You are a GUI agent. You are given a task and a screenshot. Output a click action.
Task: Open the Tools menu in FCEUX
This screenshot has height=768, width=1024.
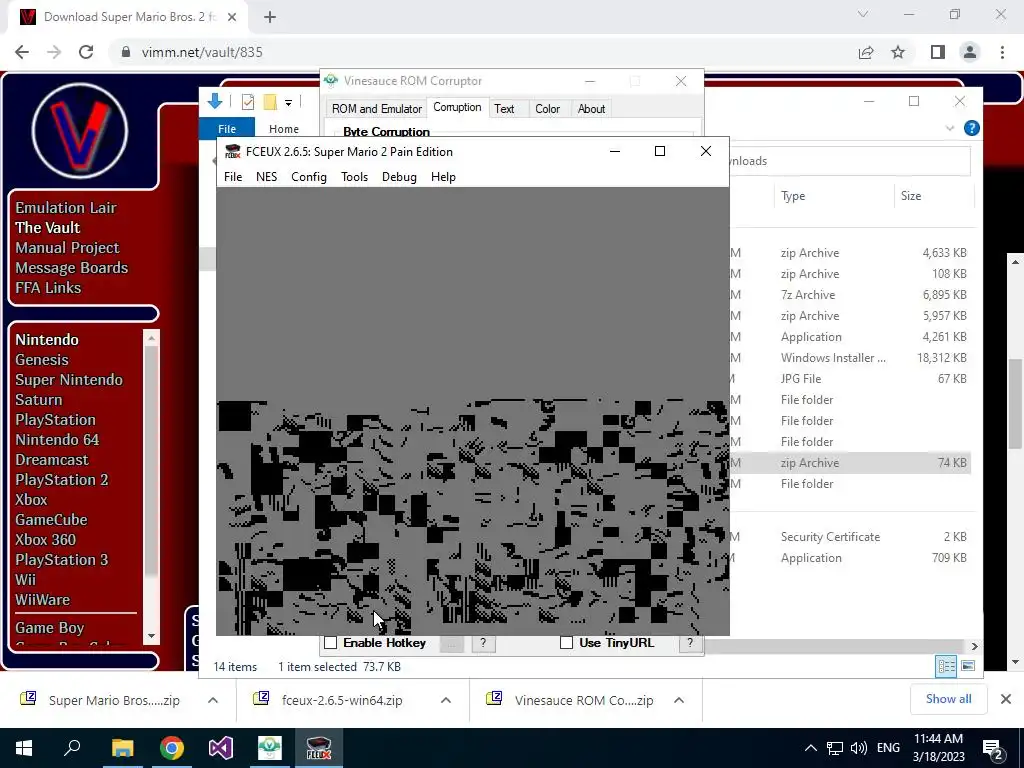[355, 177]
